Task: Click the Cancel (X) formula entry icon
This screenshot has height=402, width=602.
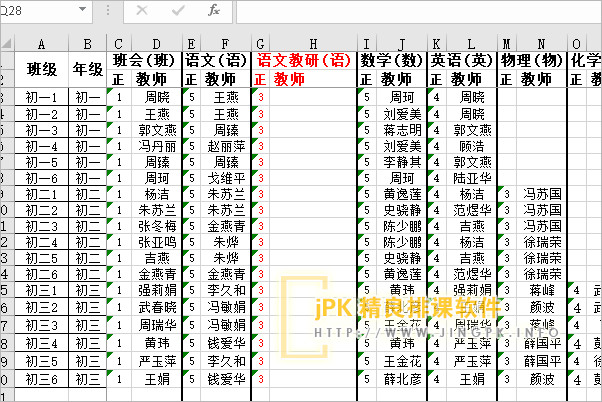Action: 142,10
